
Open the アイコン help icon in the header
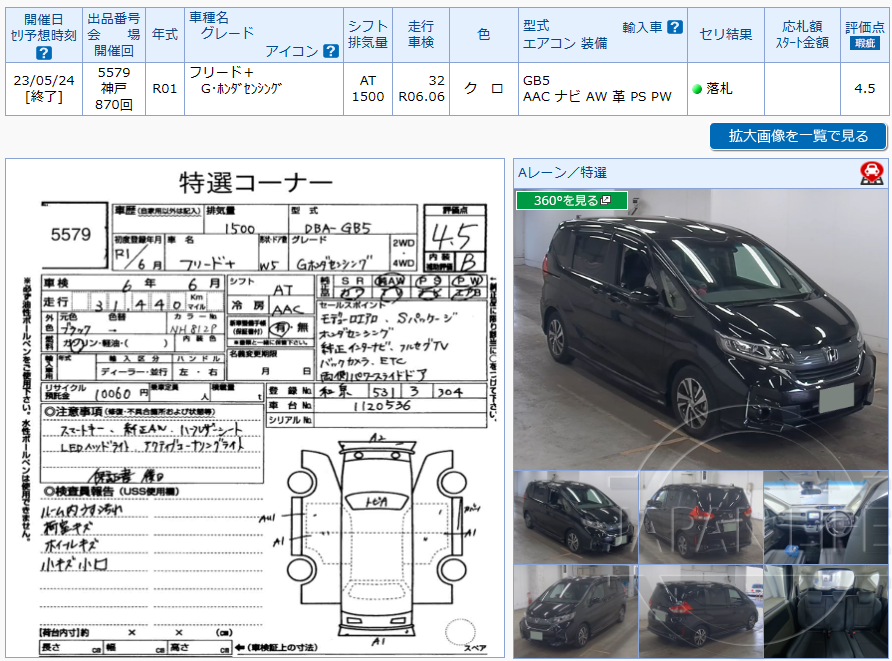pyautogui.click(x=332, y=50)
